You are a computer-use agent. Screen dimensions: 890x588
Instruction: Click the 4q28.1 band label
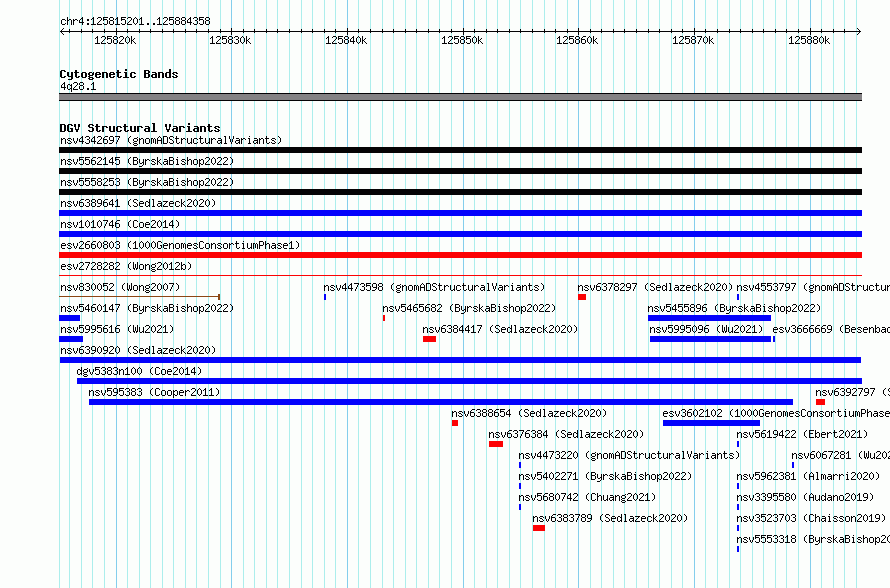coord(78,86)
